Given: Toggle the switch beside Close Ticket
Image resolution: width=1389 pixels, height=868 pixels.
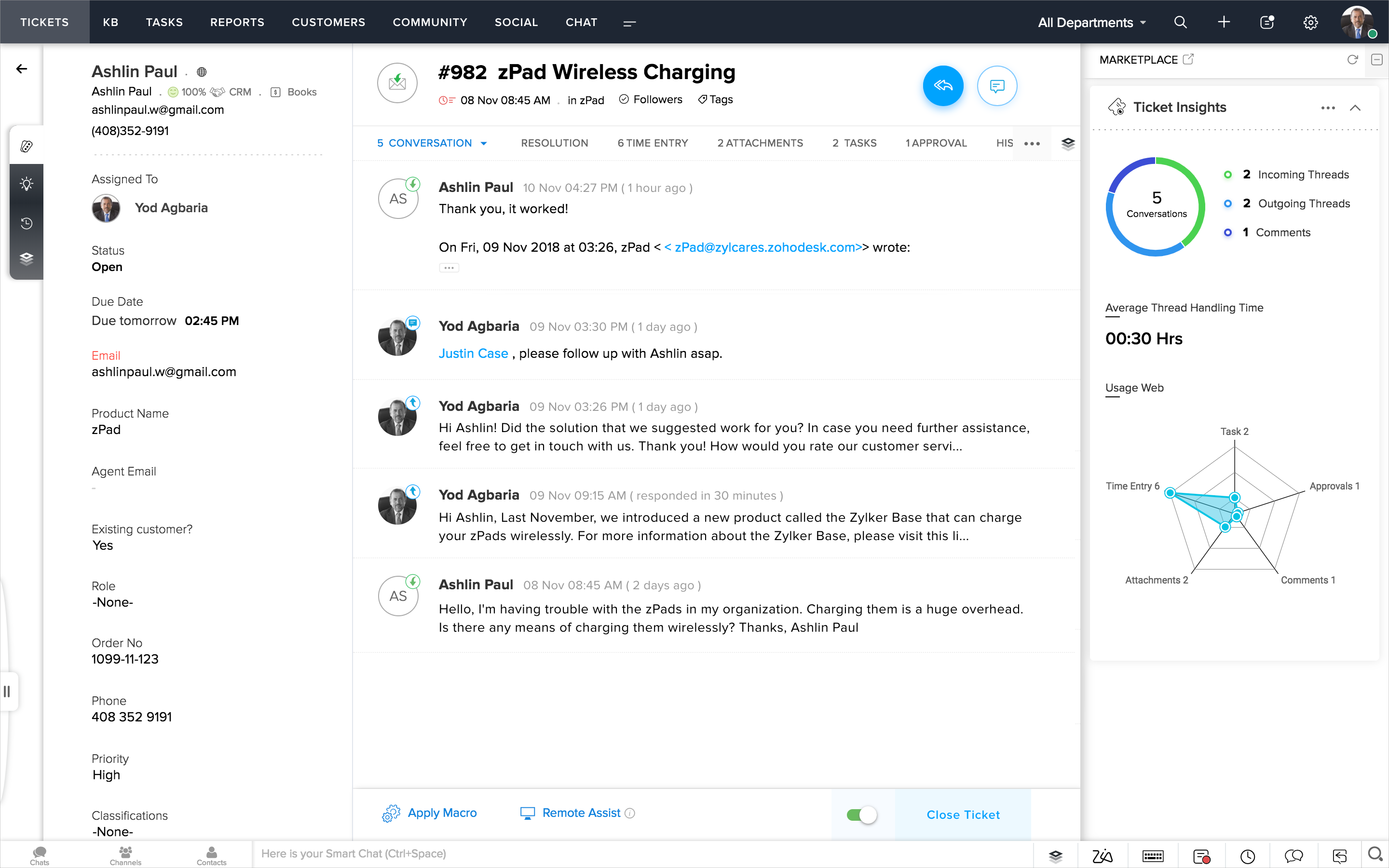Looking at the screenshot, I should pyautogui.click(x=861, y=814).
